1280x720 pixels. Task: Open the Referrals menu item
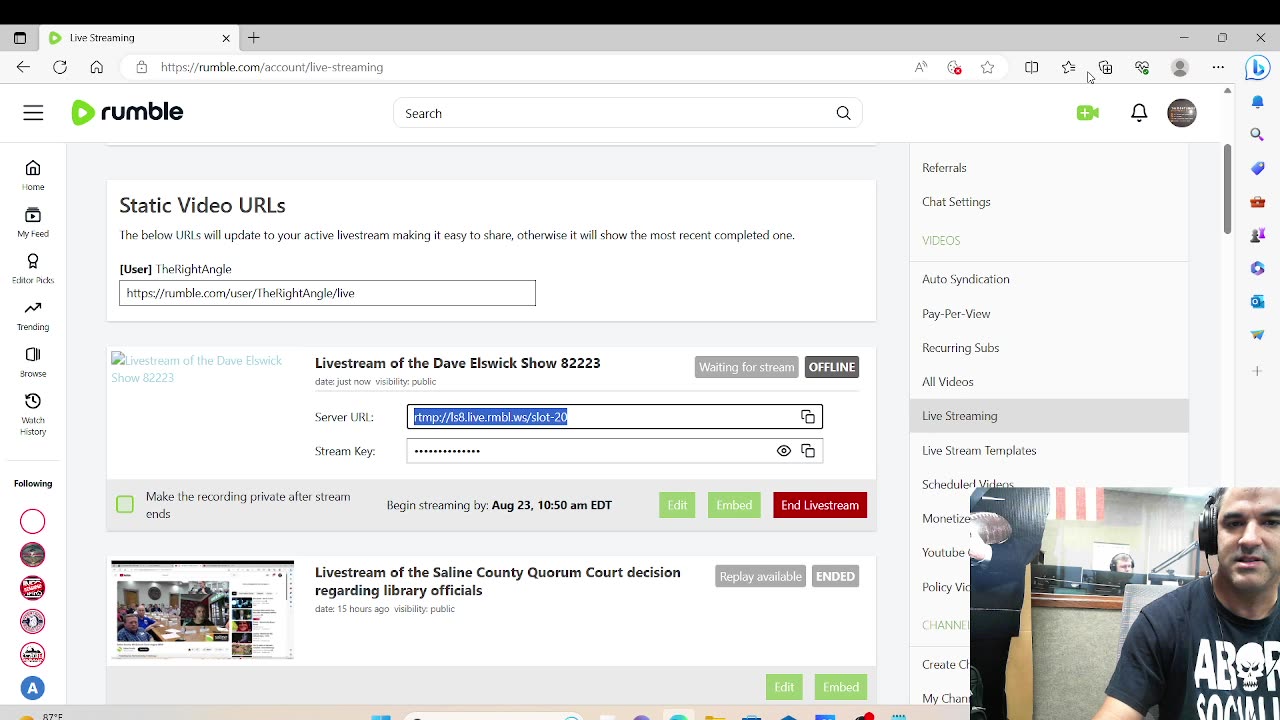pos(944,168)
